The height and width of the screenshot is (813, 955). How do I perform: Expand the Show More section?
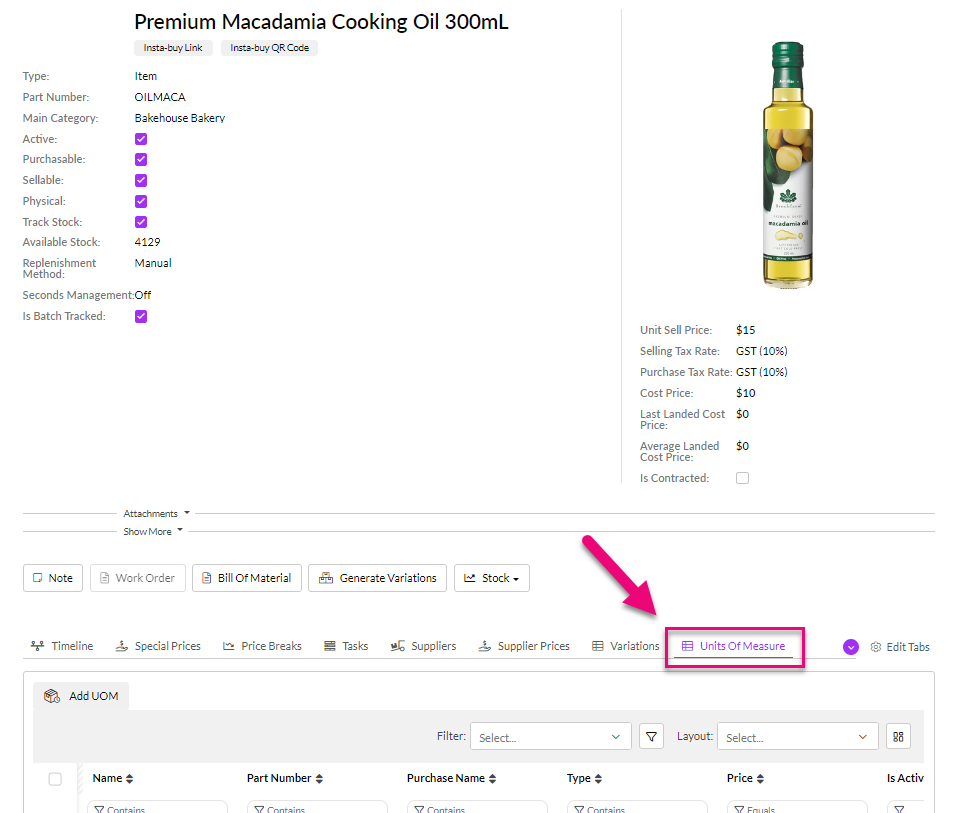[x=153, y=531]
